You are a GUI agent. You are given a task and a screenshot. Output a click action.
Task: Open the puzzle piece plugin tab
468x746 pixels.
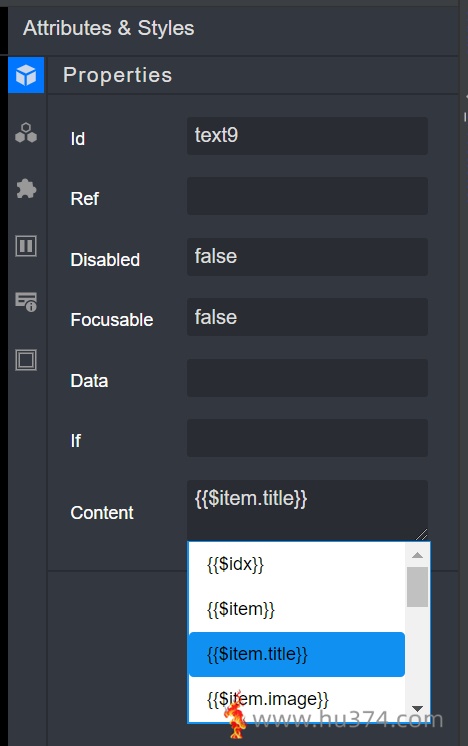(26, 189)
